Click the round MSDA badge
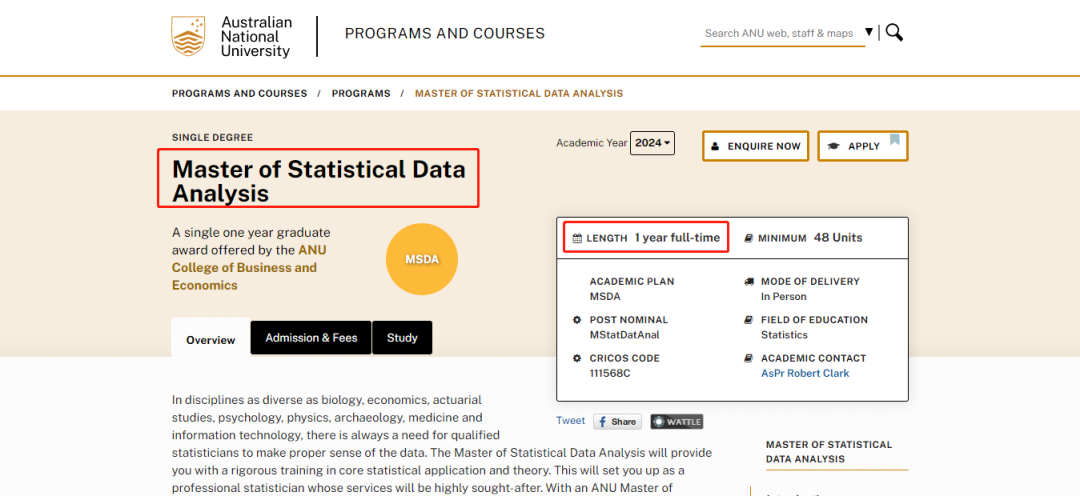Screen dimensions: 1080x496 tap(422, 260)
